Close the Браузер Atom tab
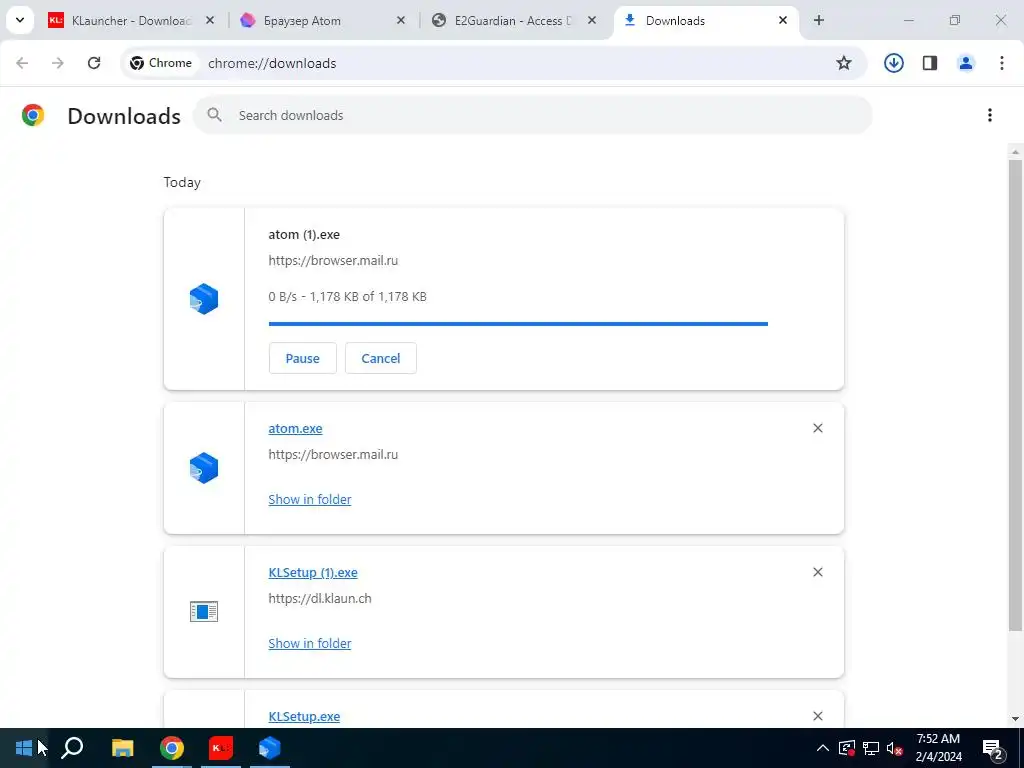The image size is (1024, 768). [401, 20]
